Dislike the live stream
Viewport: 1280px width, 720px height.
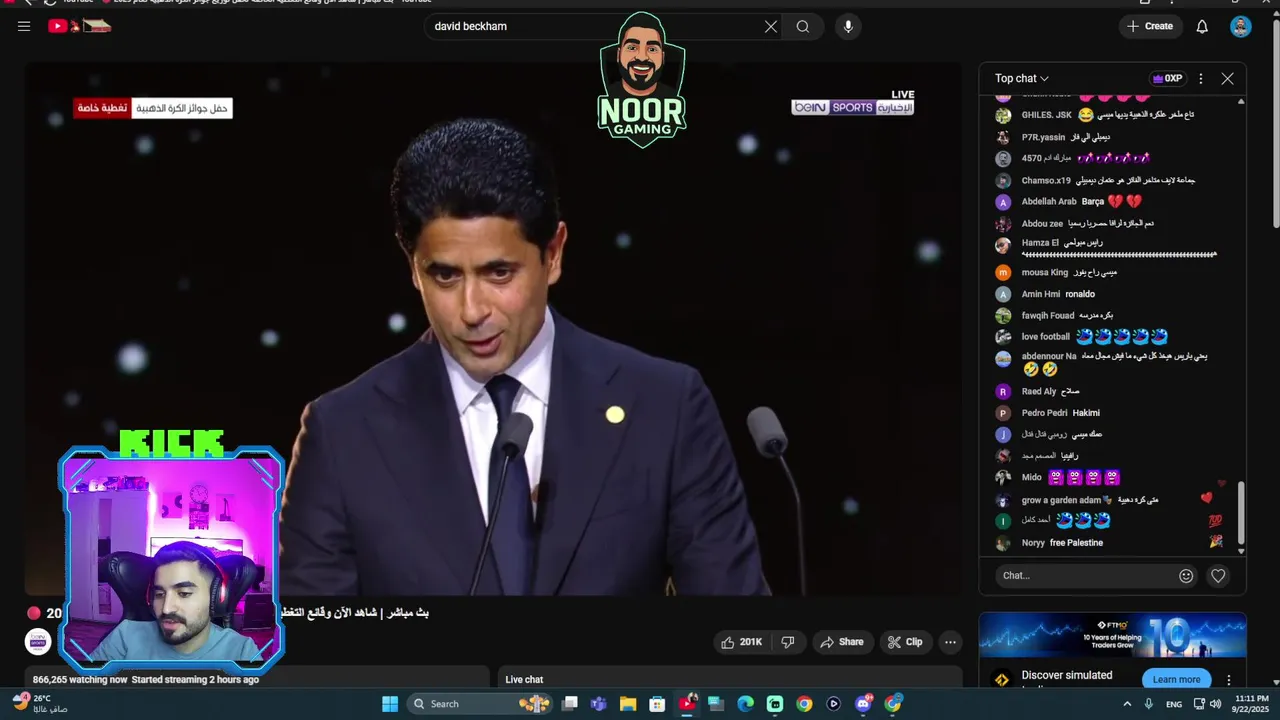788,642
